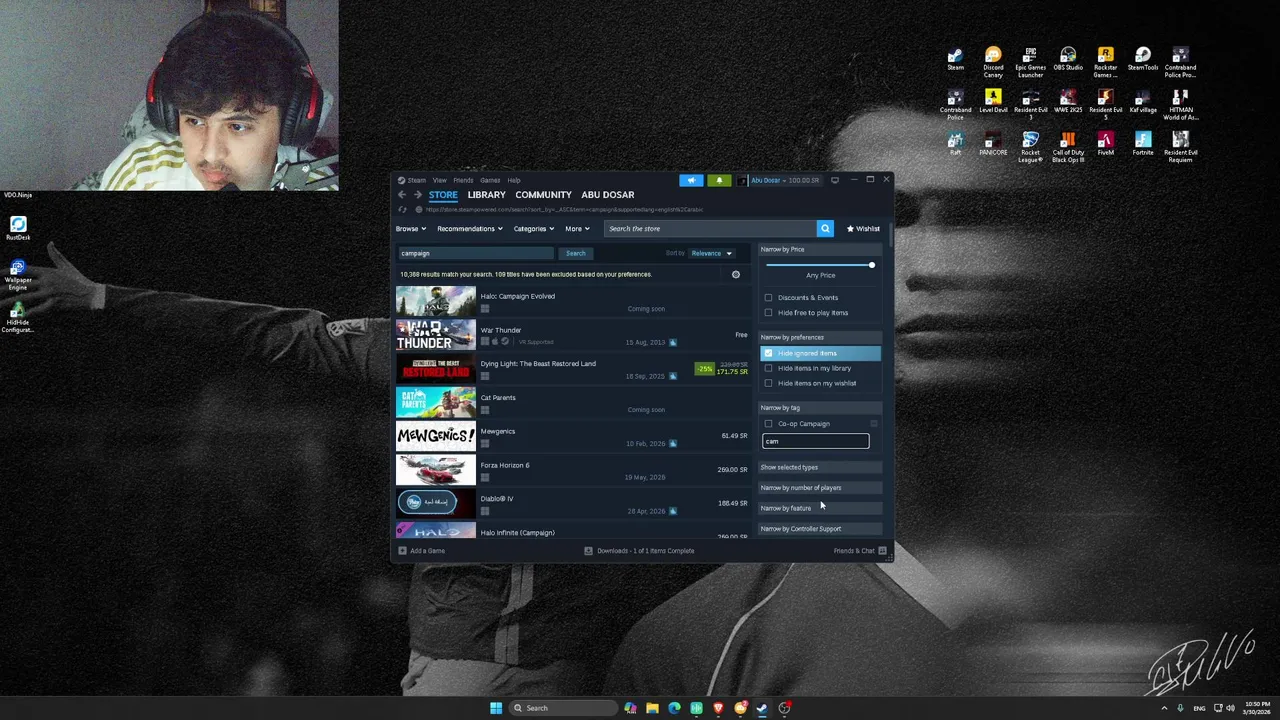
Task: Open the Recommendations dropdown menu
Action: [469, 229]
